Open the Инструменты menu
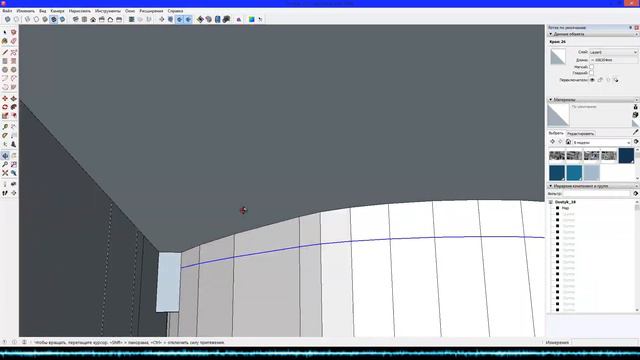The width and height of the screenshot is (640, 360). [x=107, y=11]
